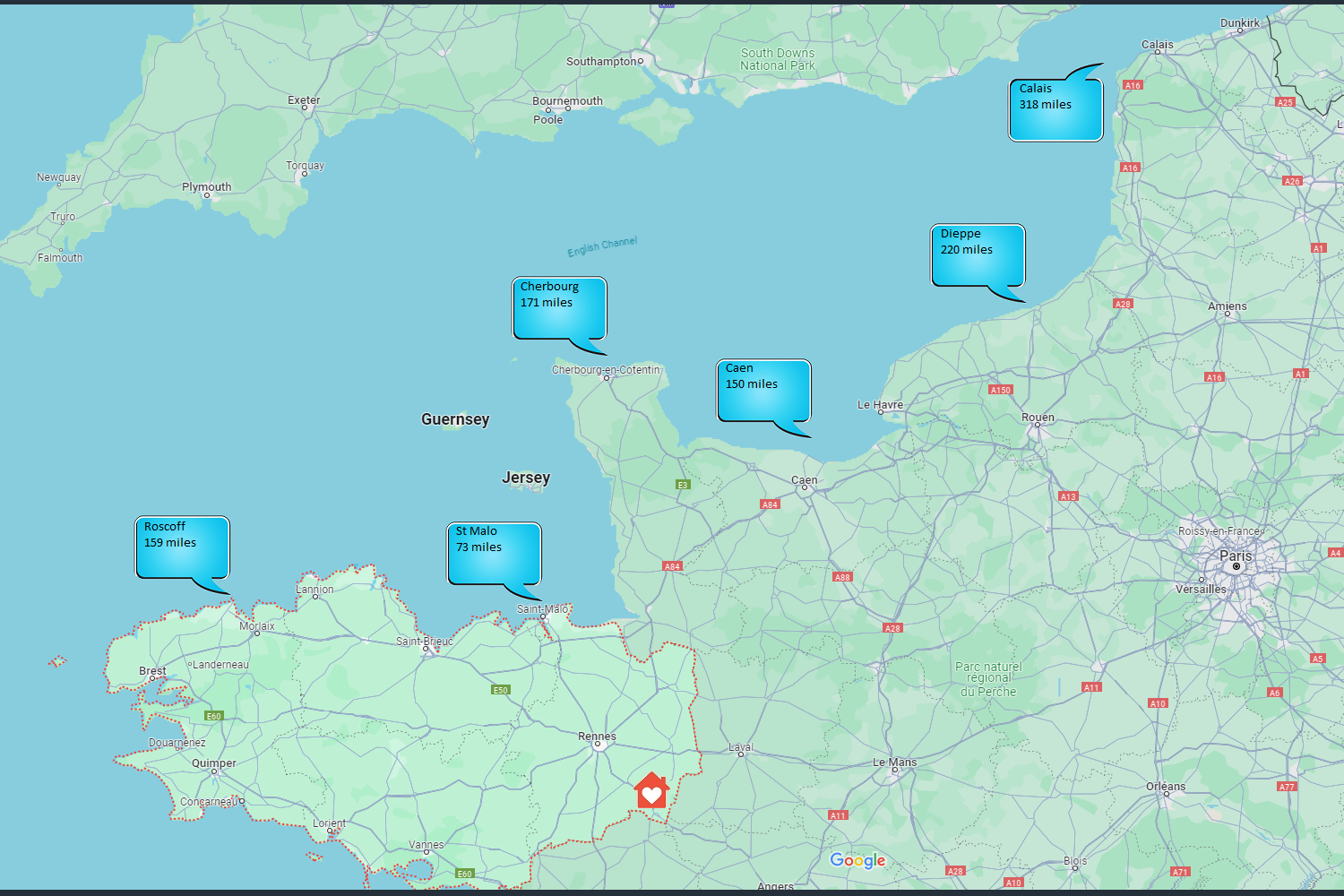Select the Guernsey island label
This screenshot has width=1344, height=896.
tap(455, 419)
